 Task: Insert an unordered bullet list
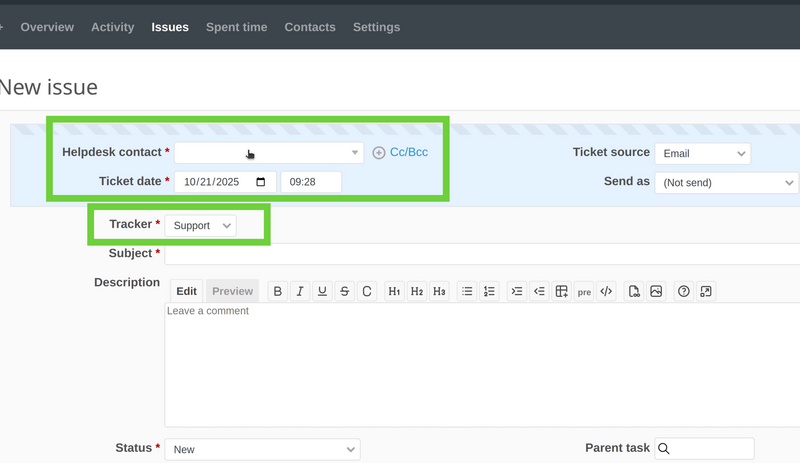point(467,291)
